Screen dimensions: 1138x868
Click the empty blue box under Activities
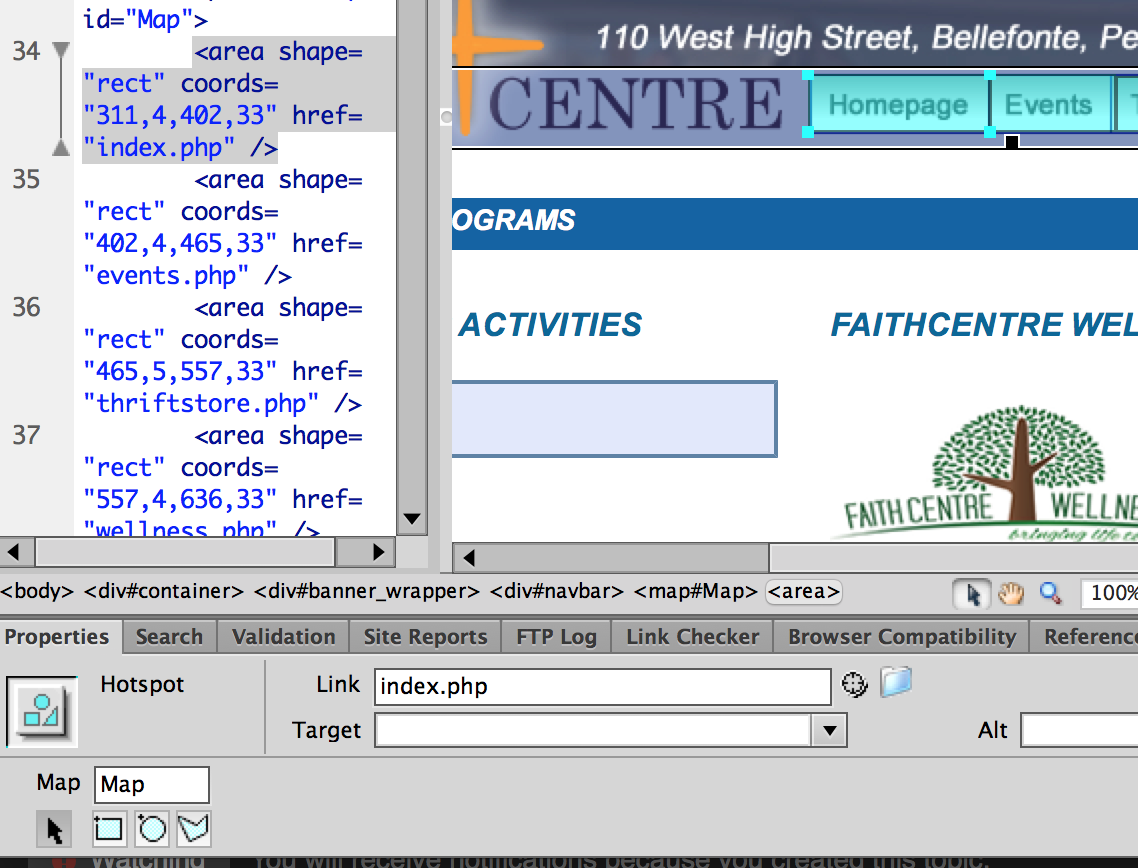click(614, 419)
